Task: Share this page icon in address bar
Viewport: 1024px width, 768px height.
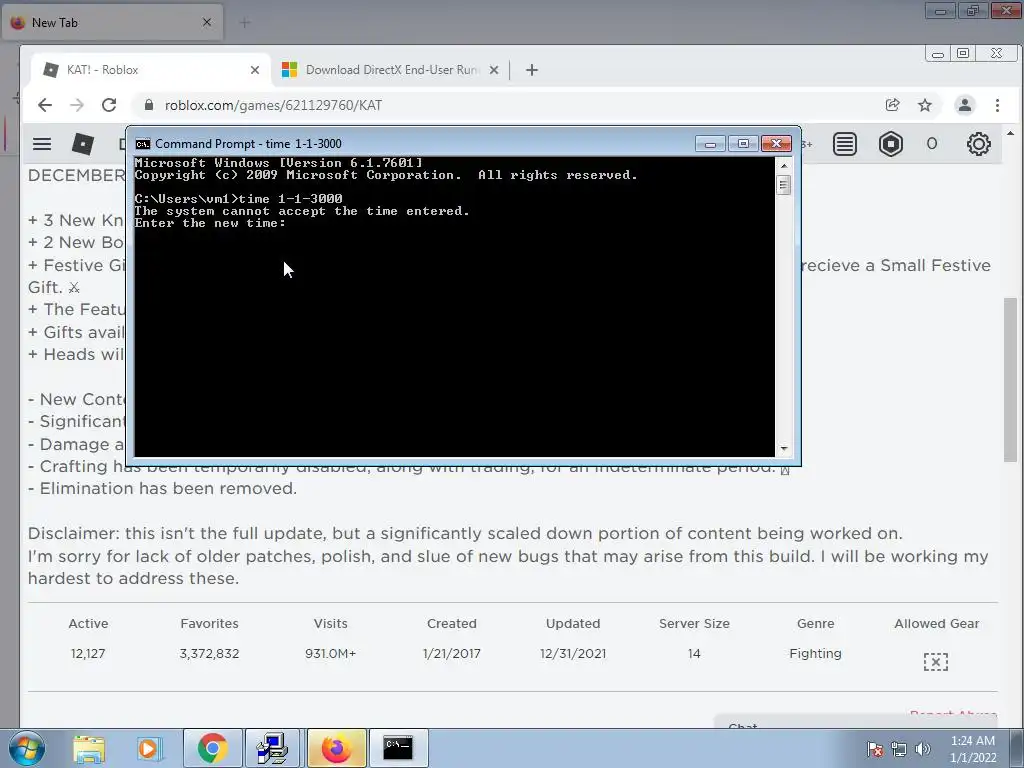Action: coord(892,105)
